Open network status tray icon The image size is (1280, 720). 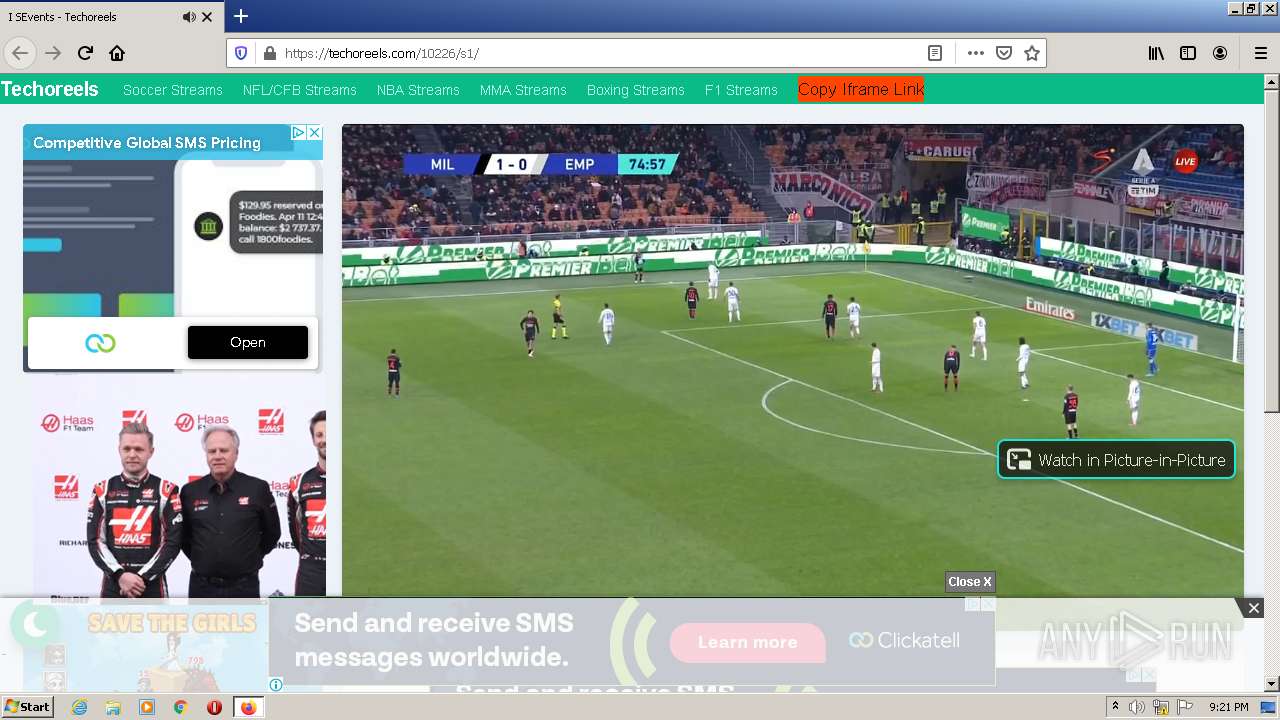pos(1161,707)
